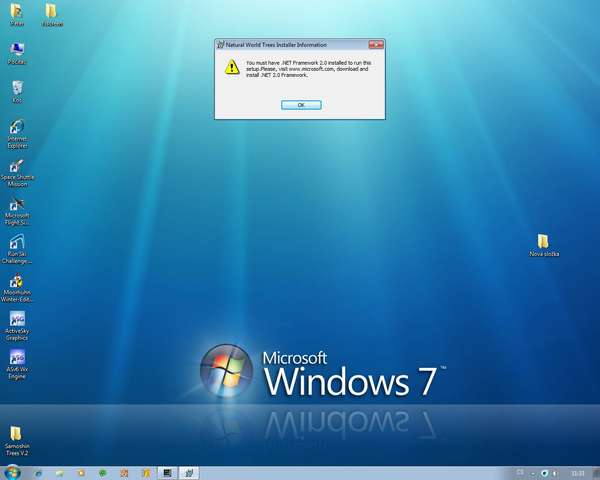Select the Space Shuttle Mission shortcut
Image resolution: width=600 pixels, height=480 pixels.
17,173
